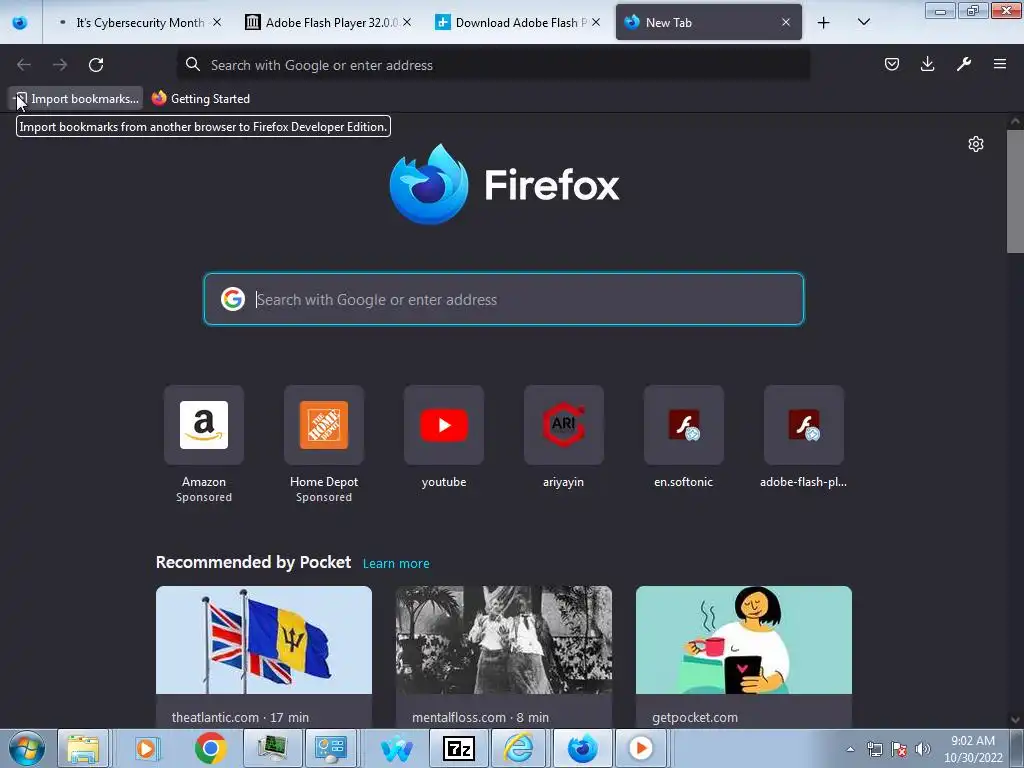This screenshot has width=1024, height=768.
Task: Open the blue W app on the taskbar
Action: click(396, 748)
